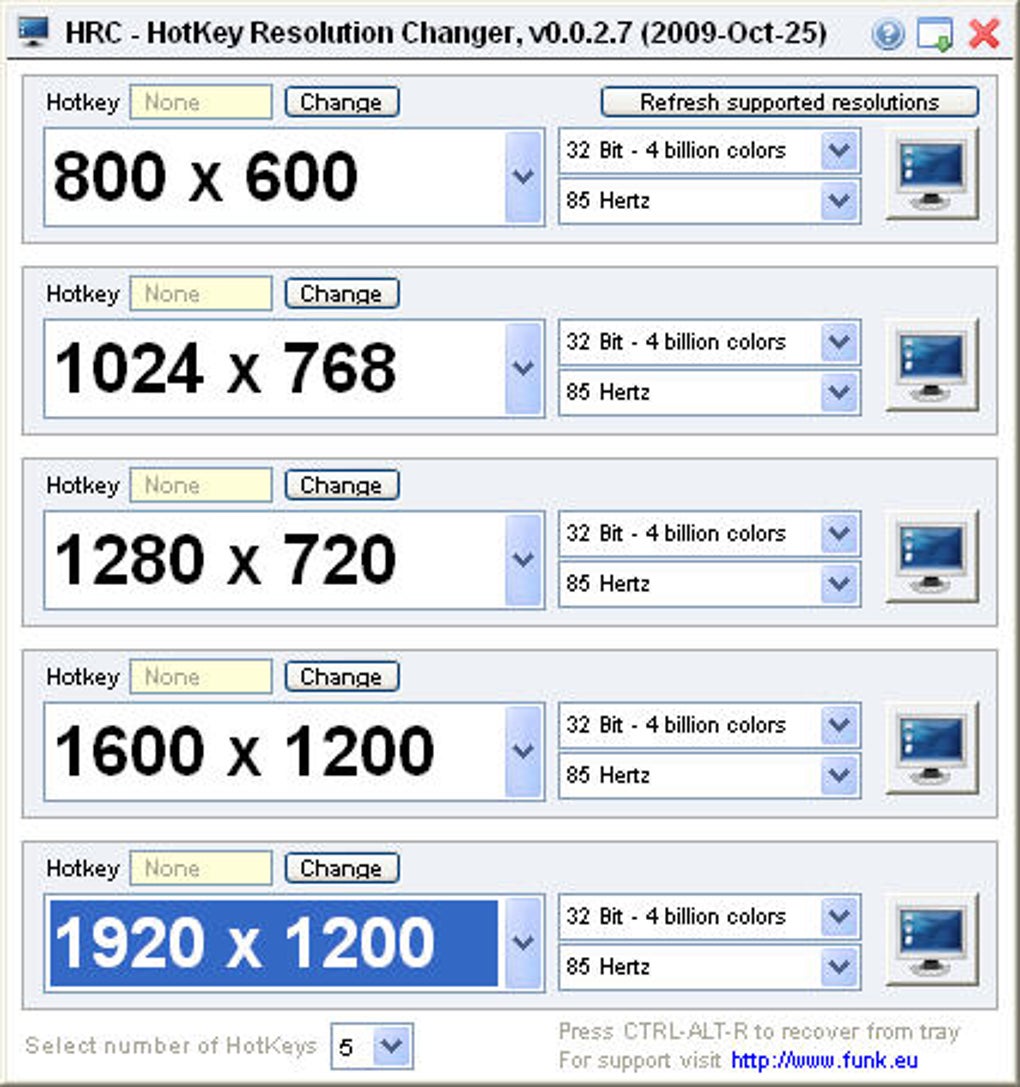The image size is (1020, 1087).
Task: Expand color depth dropdown in 1600 x 1200 row
Action: pyautogui.click(x=839, y=724)
